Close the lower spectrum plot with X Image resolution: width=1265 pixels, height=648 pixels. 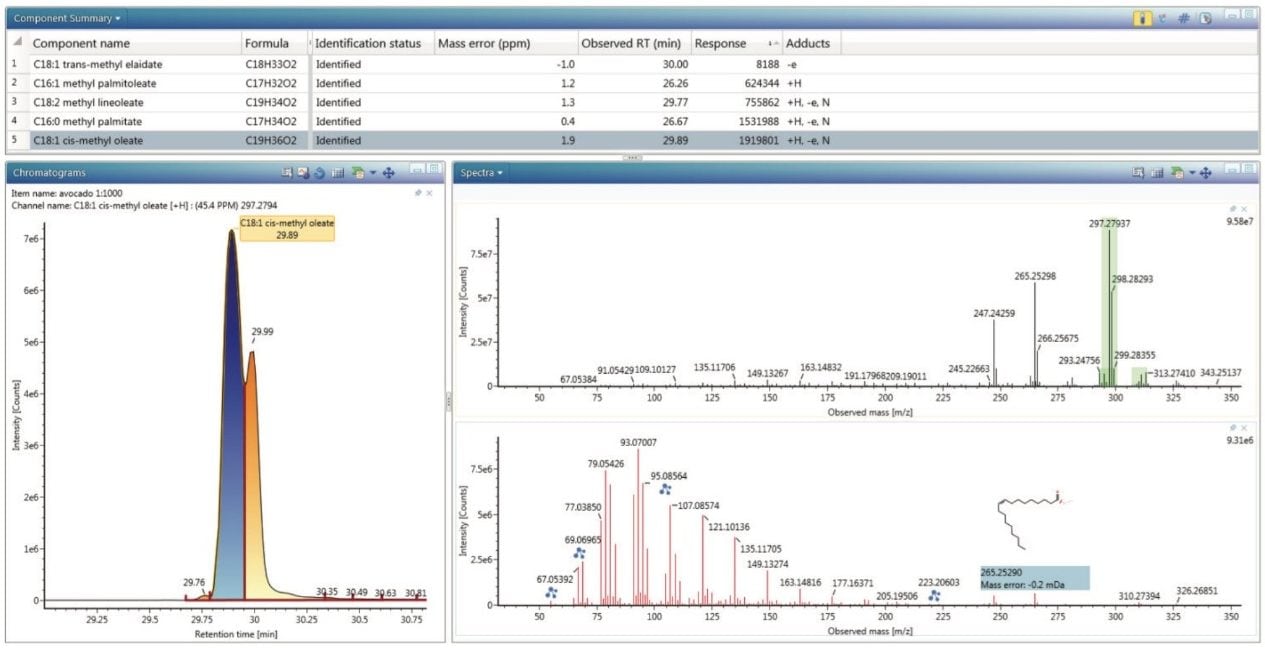1244,427
